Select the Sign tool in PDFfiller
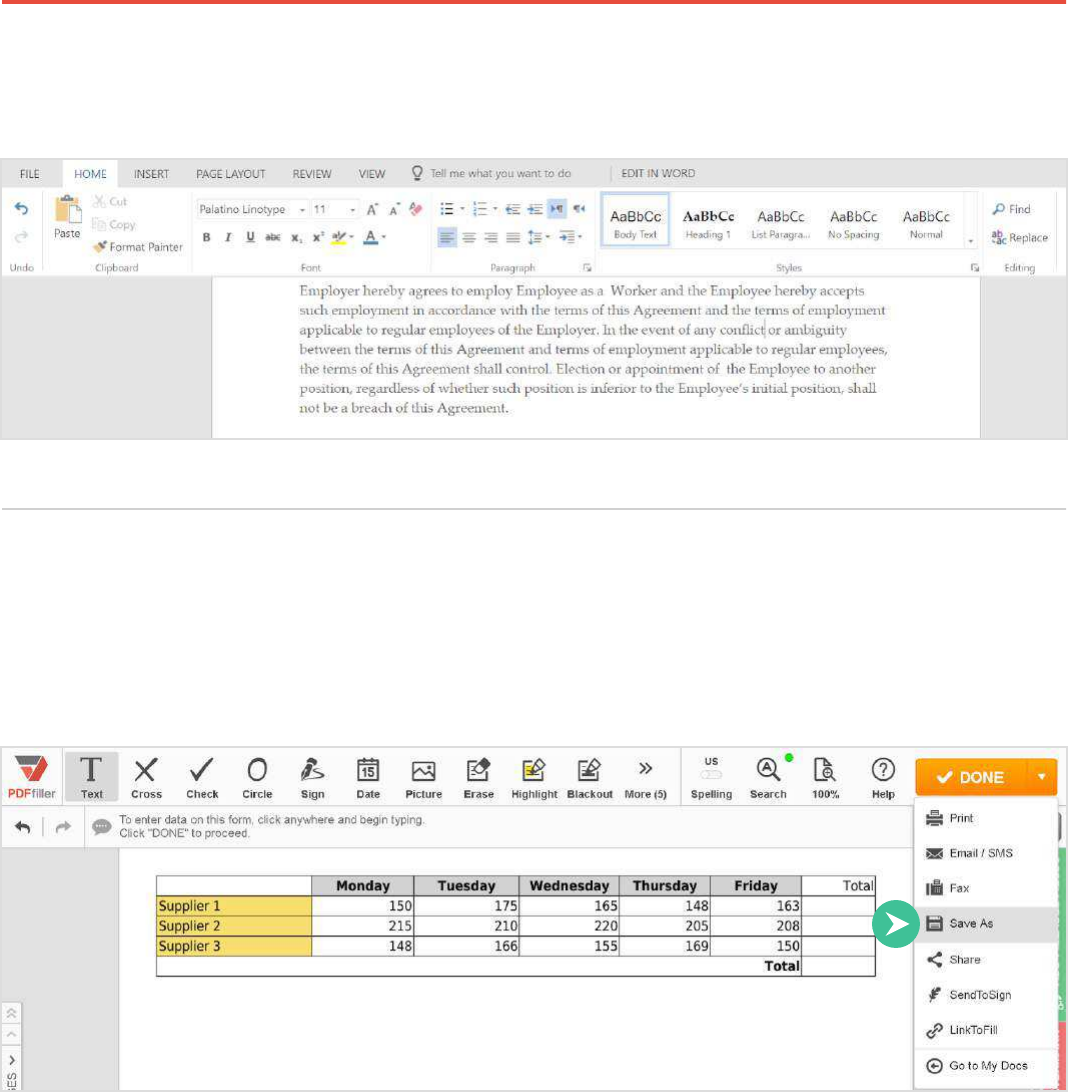 313,777
